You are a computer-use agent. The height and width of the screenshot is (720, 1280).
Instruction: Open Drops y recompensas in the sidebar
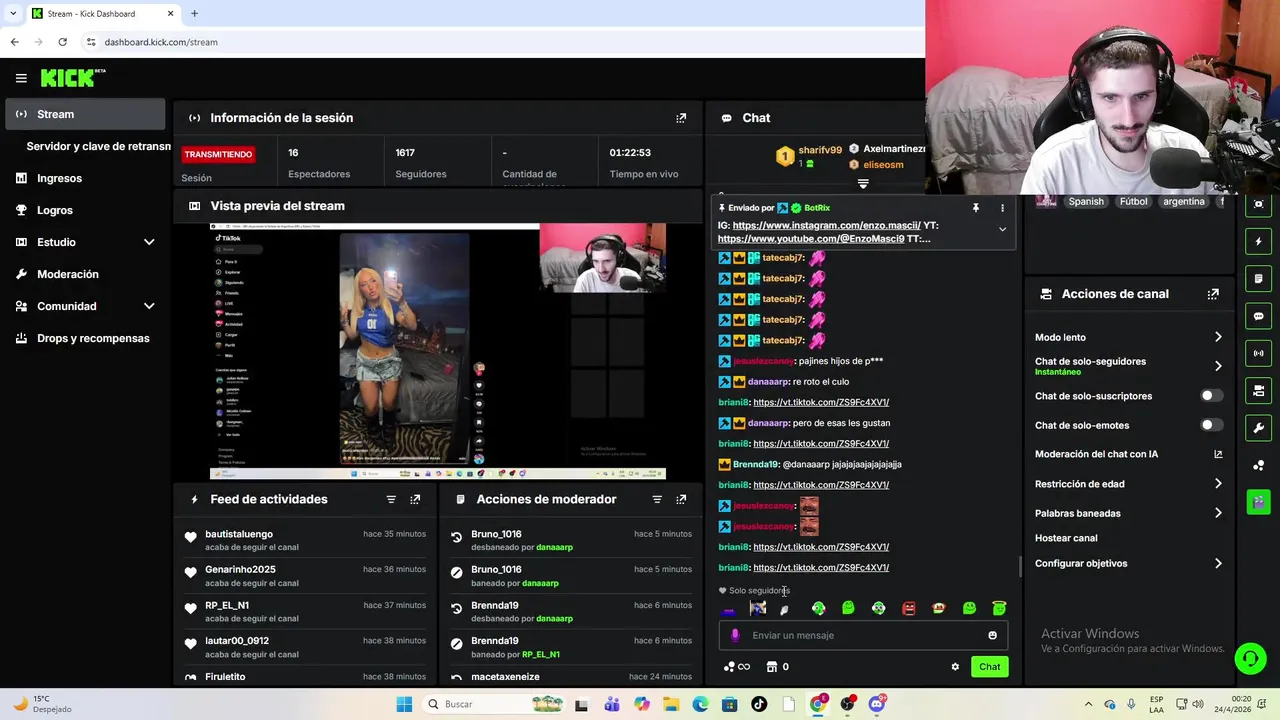tap(85, 338)
